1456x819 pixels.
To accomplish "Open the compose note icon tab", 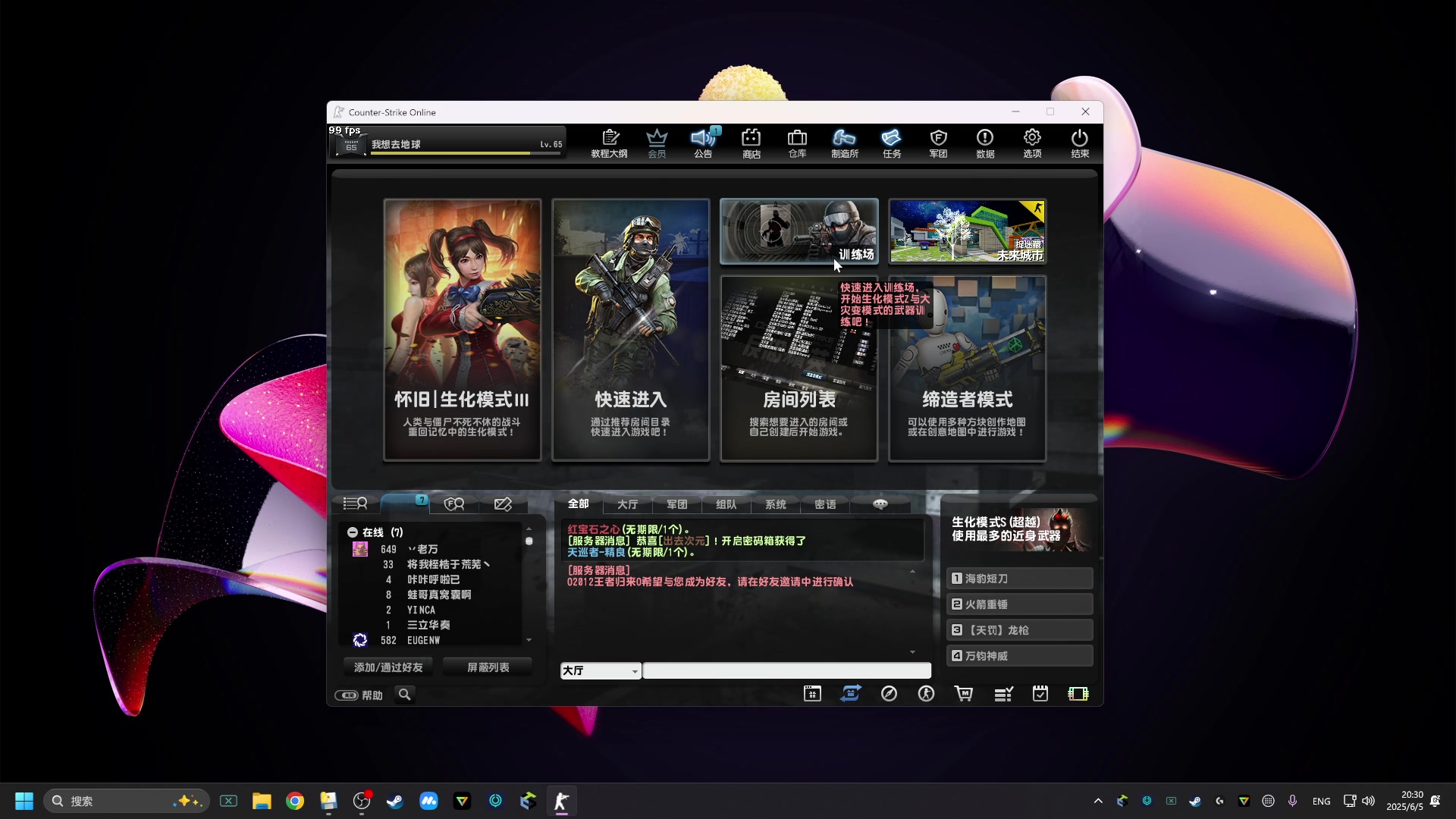I will pos(503,504).
